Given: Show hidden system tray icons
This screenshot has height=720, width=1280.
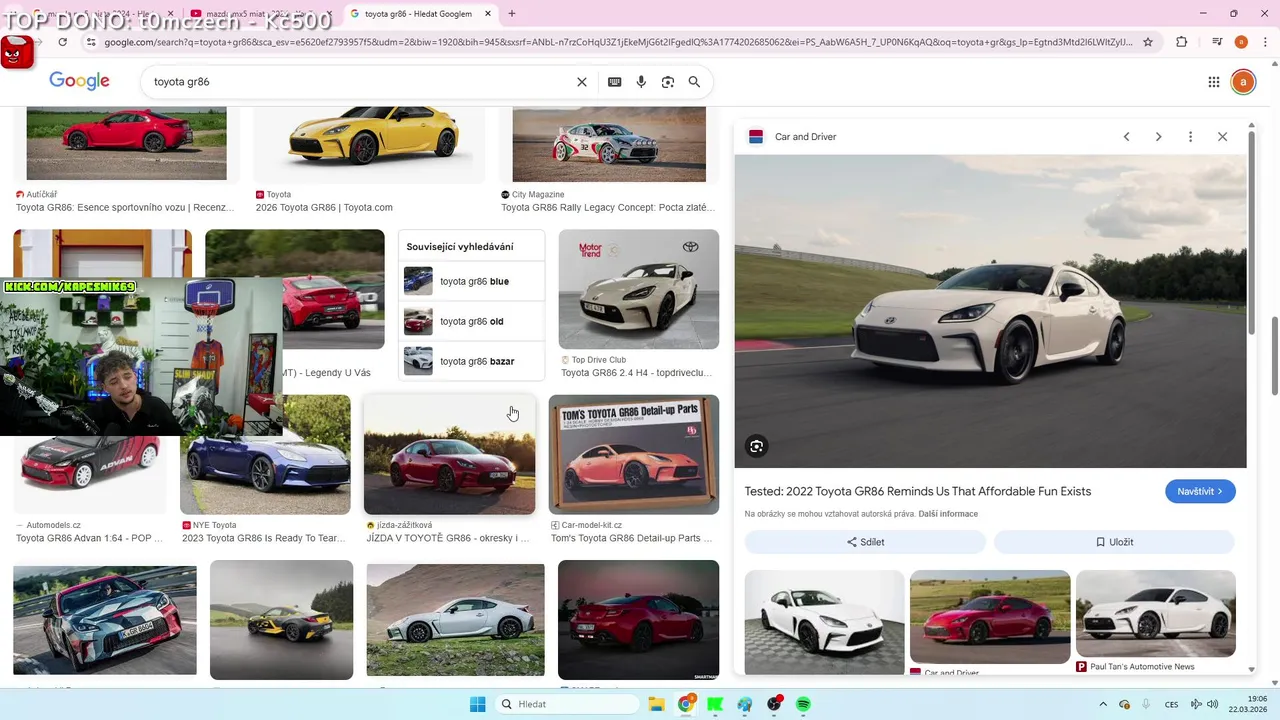Looking at the screenshot, I should tap(1103, 704).
